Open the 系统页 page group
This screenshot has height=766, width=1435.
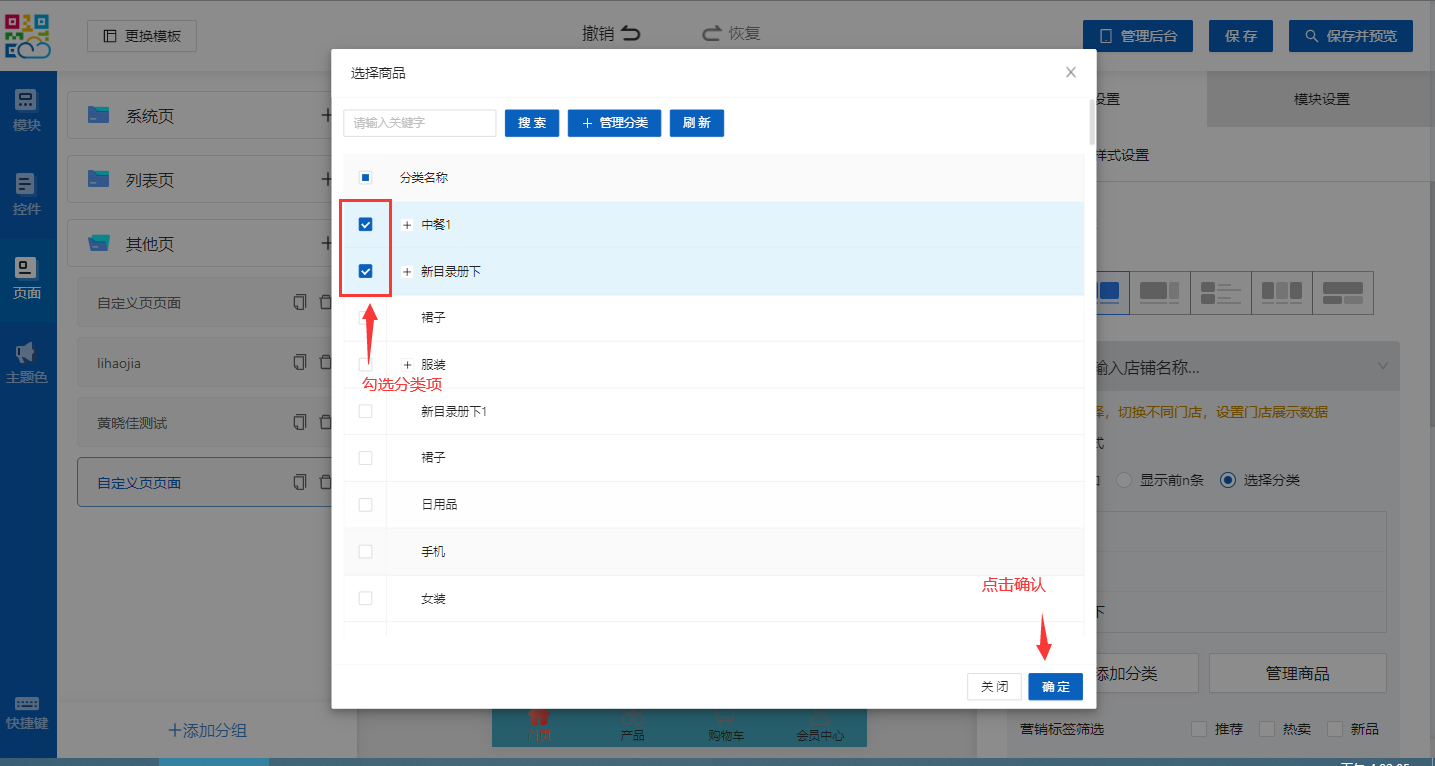pyautogui.click(x=150, y=116)
